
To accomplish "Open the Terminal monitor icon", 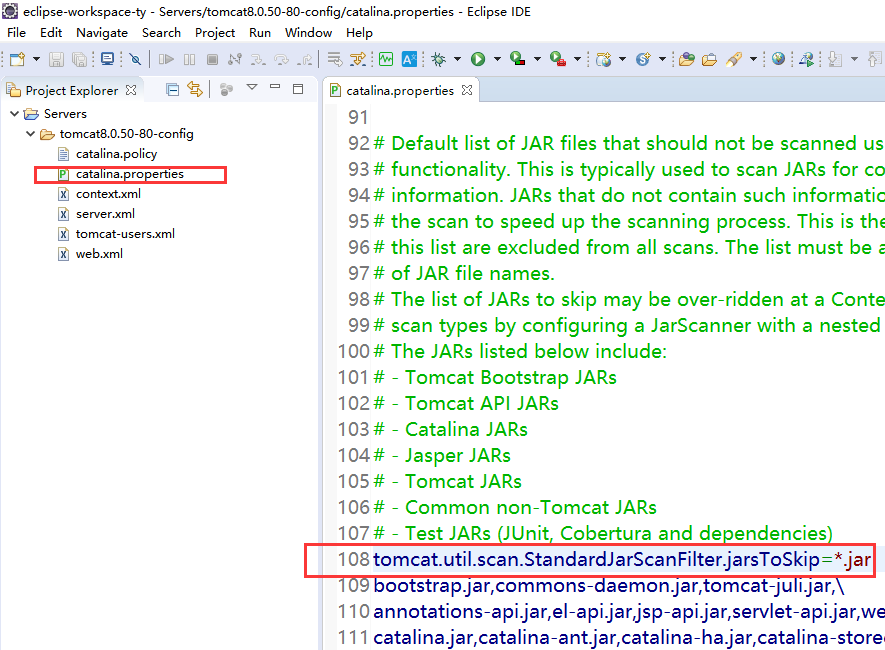I will (x=107, y=59).
